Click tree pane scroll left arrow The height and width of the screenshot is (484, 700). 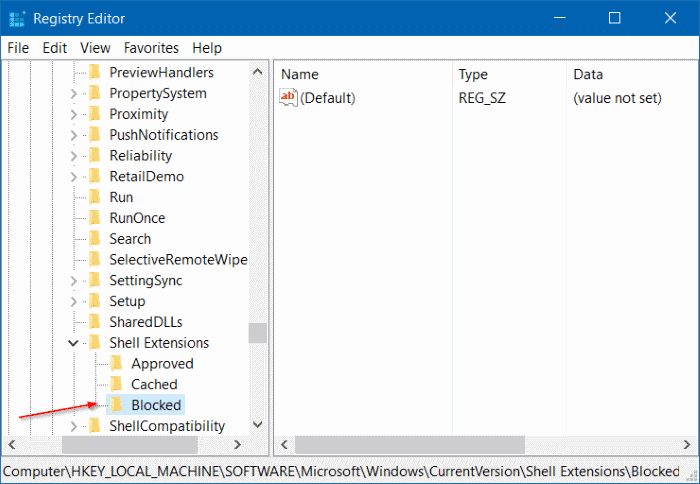click(12, 444)
